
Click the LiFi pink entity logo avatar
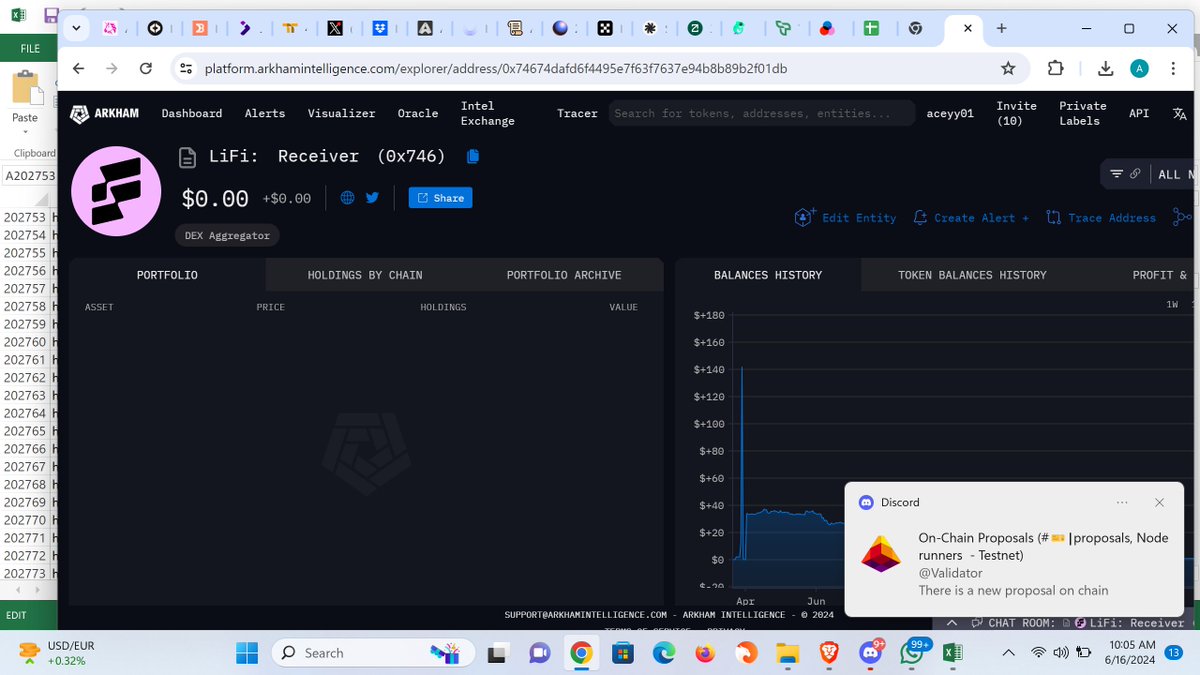tap(116, 191)
